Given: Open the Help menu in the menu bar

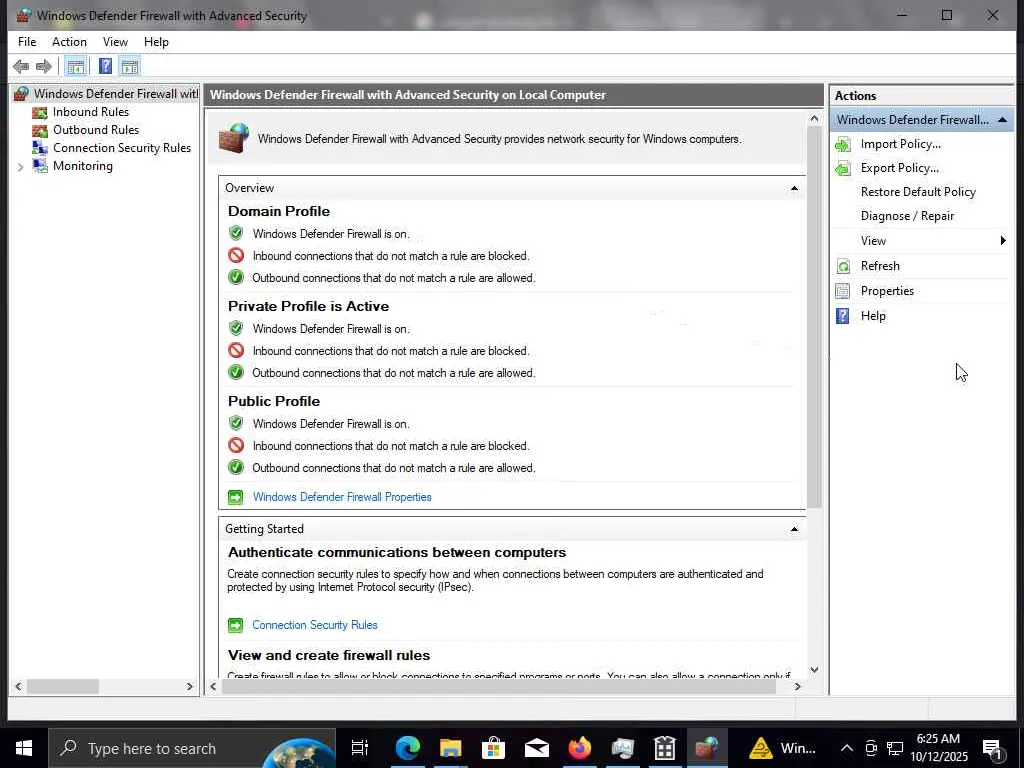Looking at the screenshot, I should point(156,42).
